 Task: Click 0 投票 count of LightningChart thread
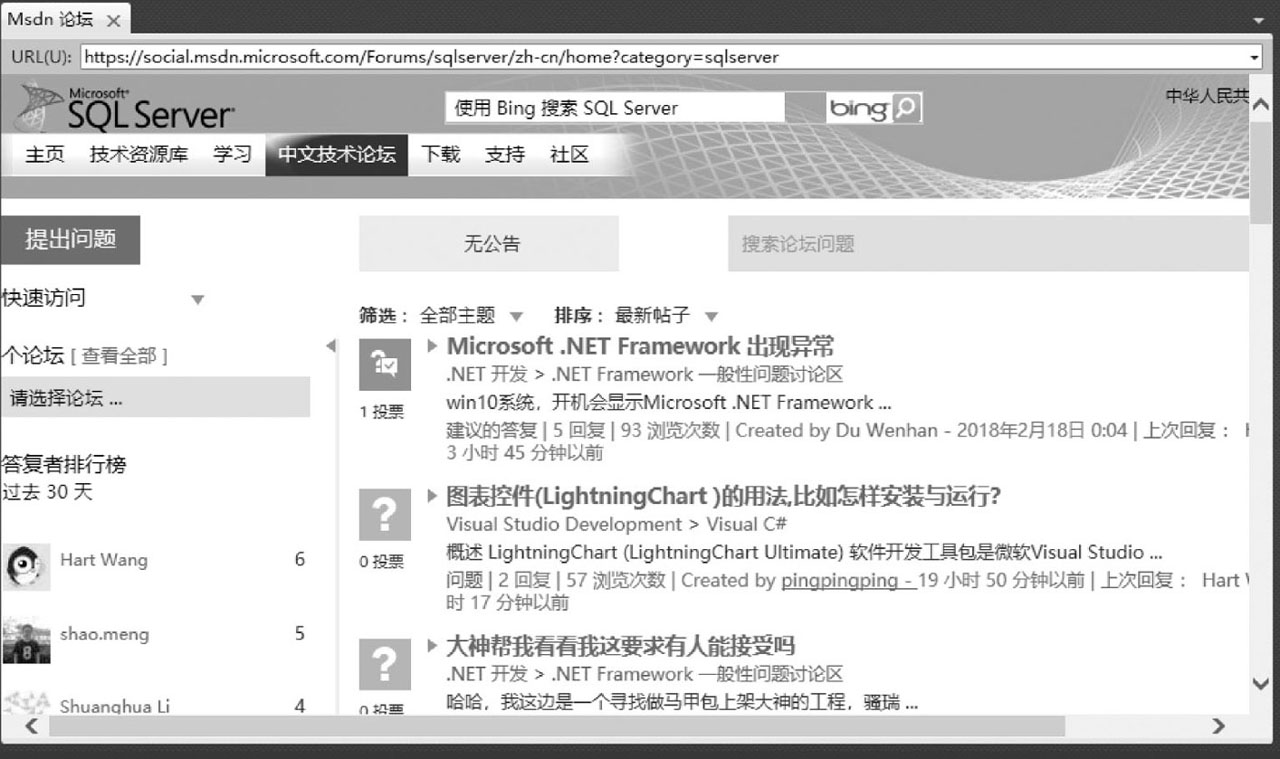click(382, 562)
